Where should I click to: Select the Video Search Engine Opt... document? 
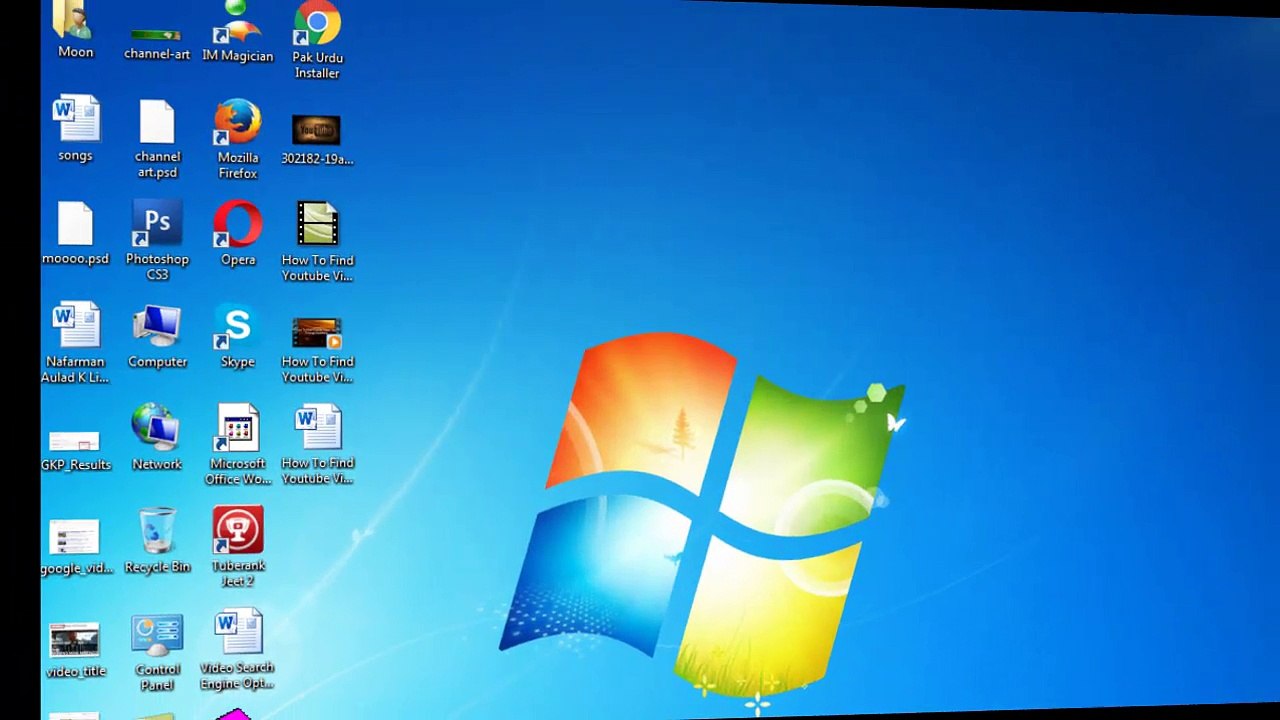(237, 650)
